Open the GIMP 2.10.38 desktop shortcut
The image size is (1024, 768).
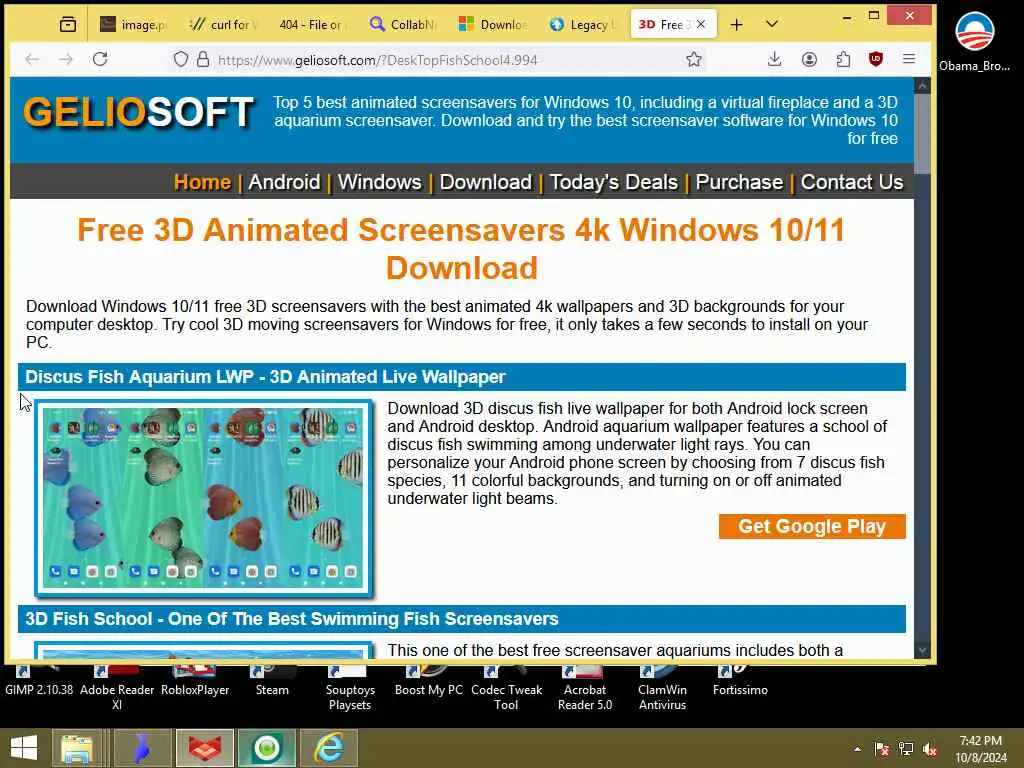(x=39, y=681)
